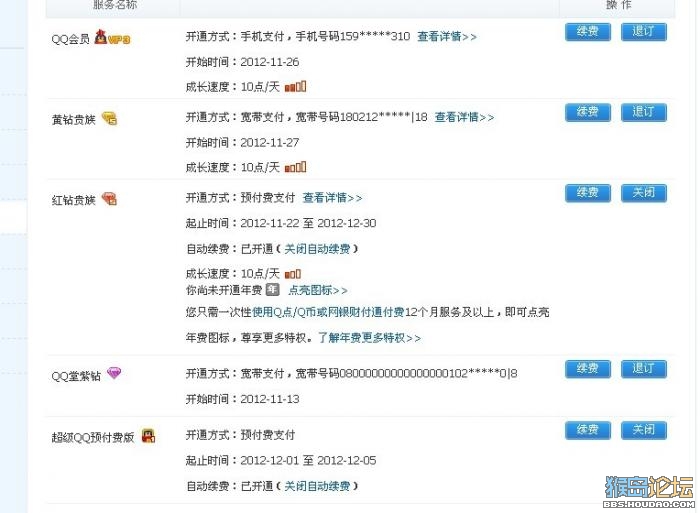The image size is (700, 513).
Task: Click 使用Q点/Q币或网银财付通付费 link
Action: coord(328,312)
